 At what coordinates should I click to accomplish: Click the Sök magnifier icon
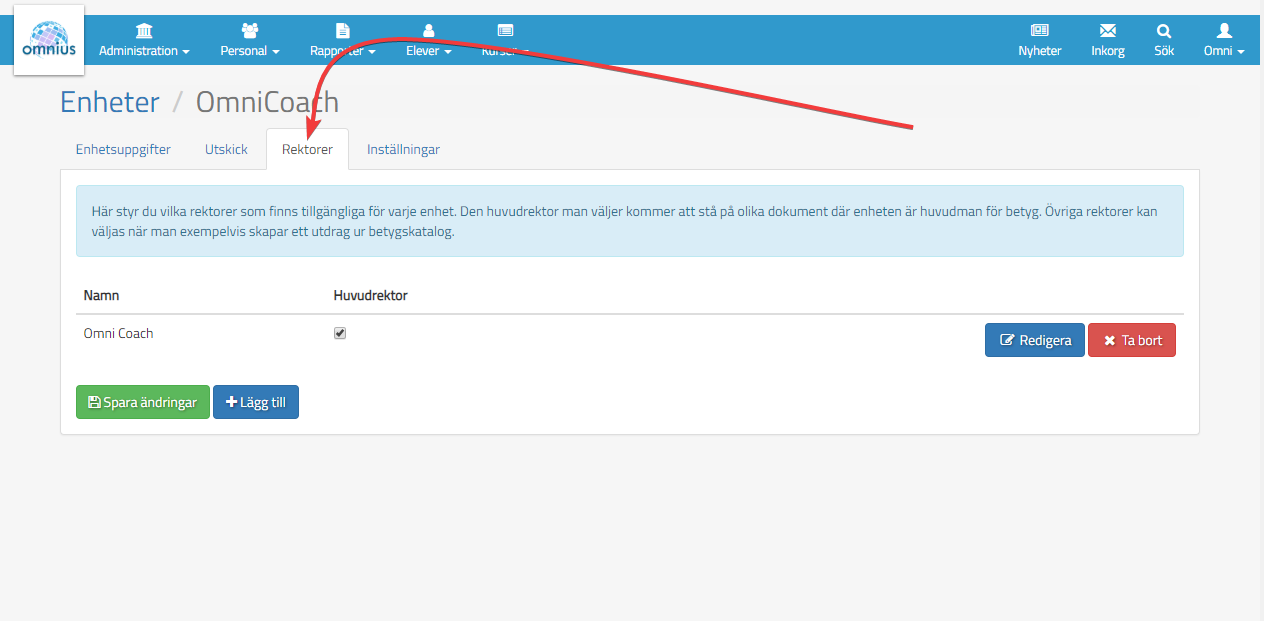[1164, 31]
